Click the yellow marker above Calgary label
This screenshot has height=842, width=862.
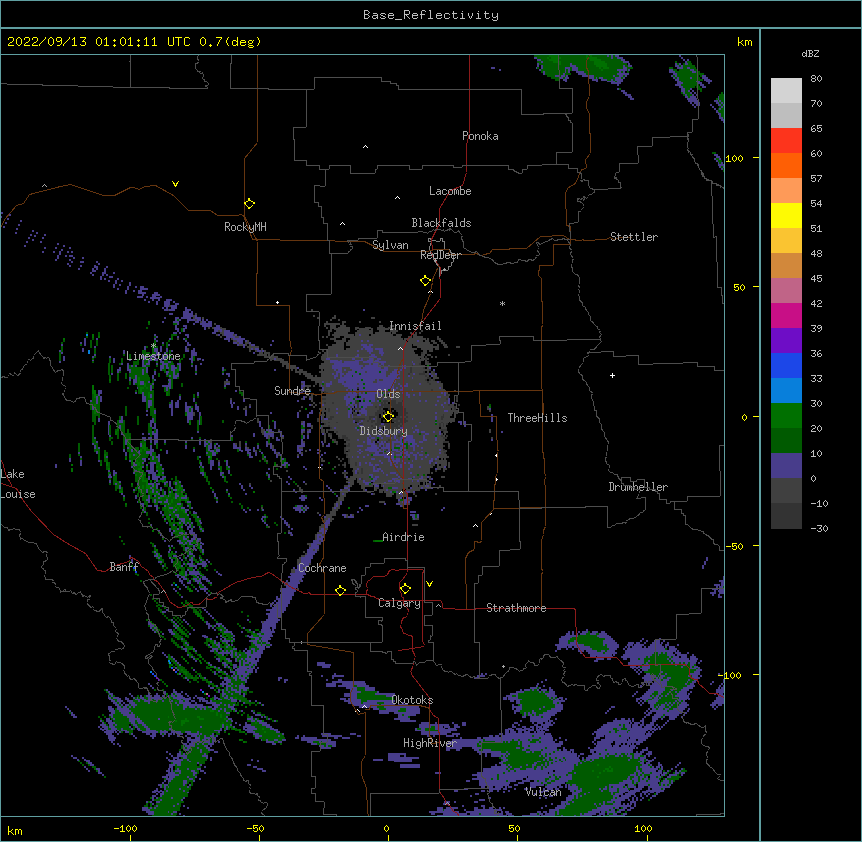coord(405,589)
